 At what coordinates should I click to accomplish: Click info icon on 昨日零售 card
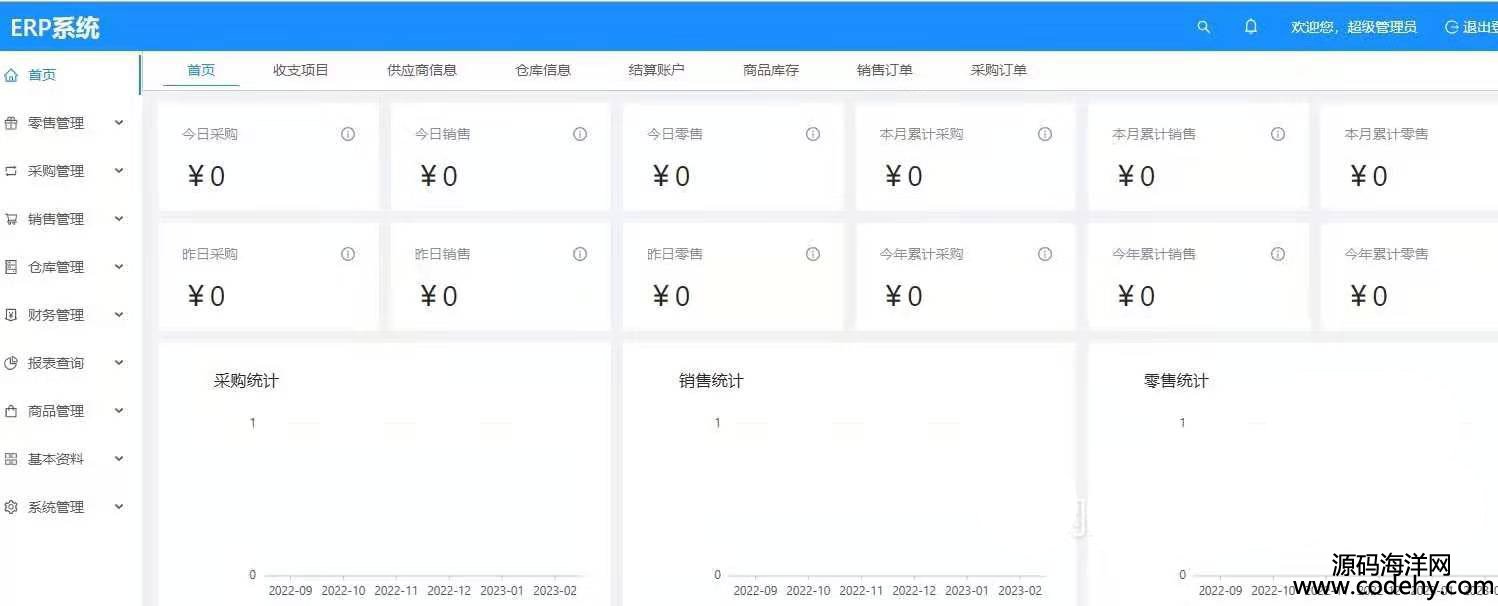pos(813,254)
